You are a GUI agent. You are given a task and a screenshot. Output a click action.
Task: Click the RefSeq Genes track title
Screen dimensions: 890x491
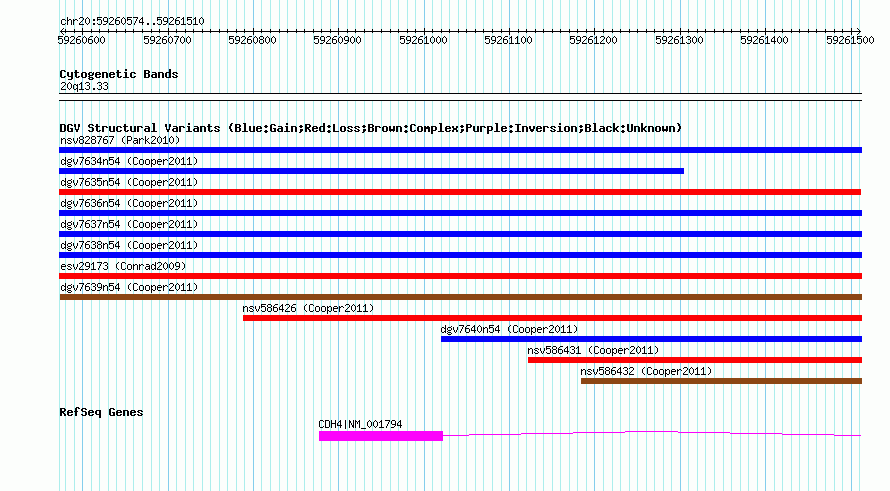(101, 412)
